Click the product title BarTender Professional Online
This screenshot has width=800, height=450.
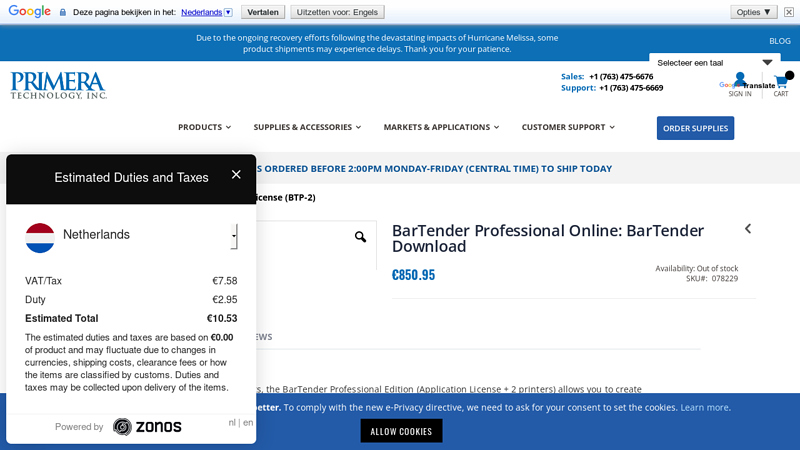(x=547, y=238)
